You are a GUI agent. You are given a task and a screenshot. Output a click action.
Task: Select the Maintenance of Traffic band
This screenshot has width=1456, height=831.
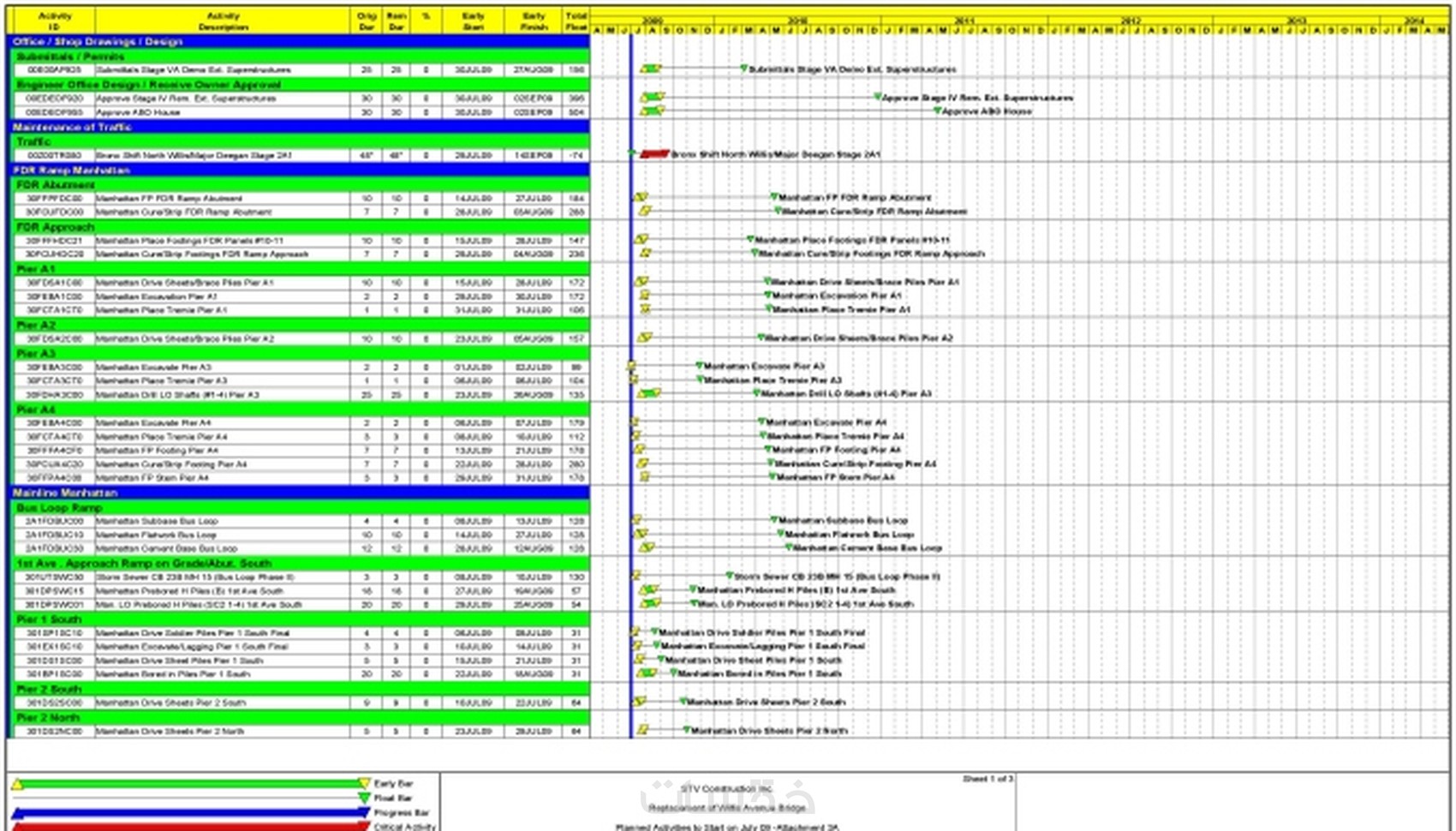(x=300, y=127)
